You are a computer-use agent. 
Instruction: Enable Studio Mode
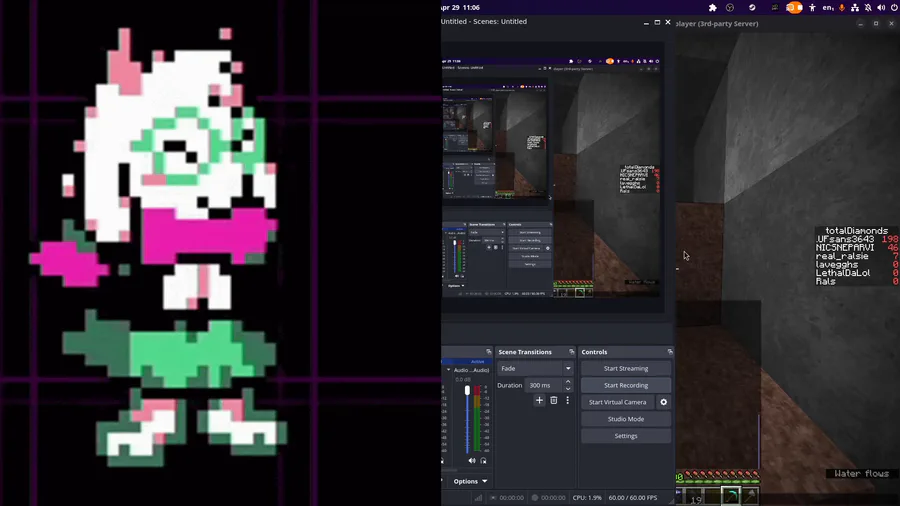[626, 419]
